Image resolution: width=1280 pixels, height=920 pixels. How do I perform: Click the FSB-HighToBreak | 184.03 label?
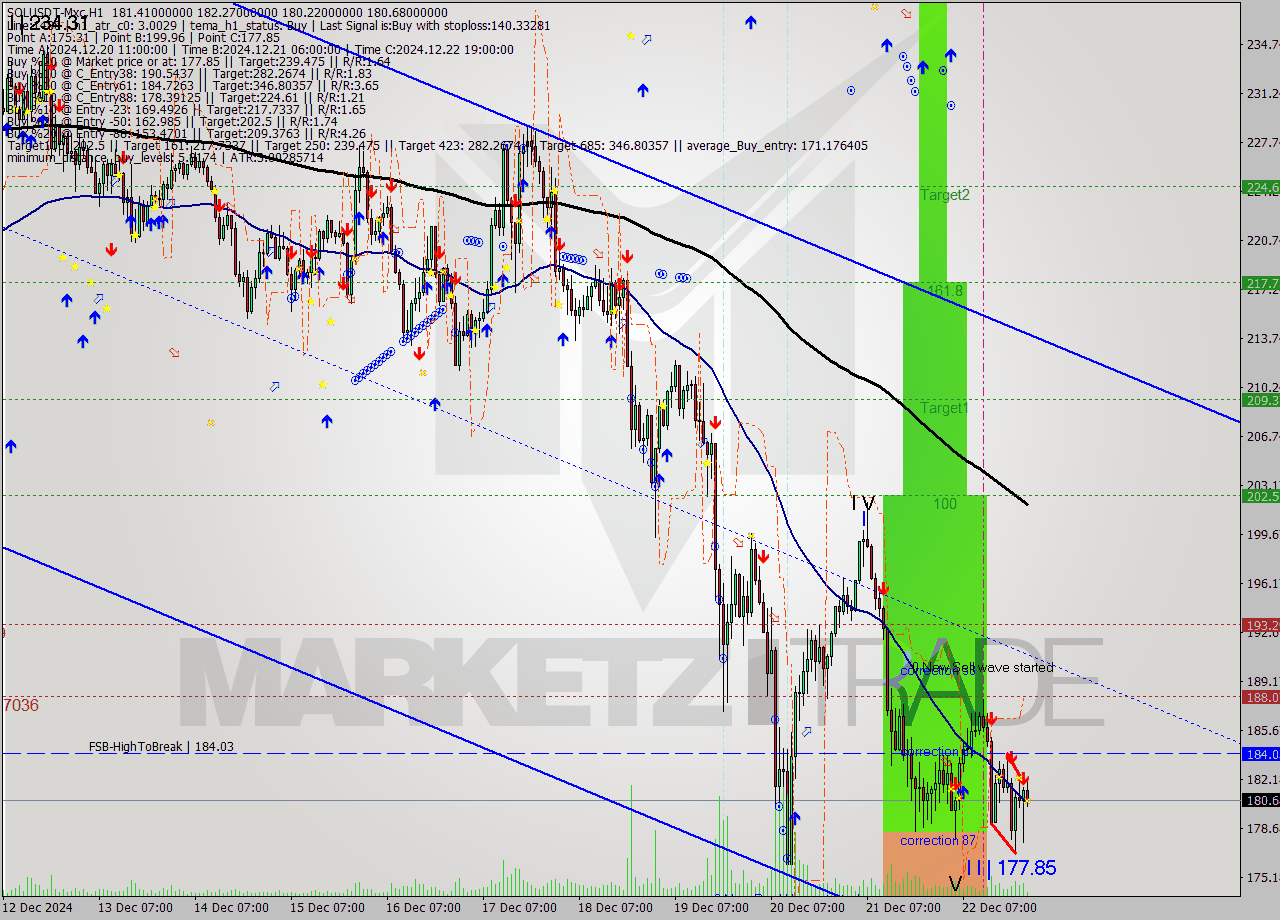coord(161,746)
